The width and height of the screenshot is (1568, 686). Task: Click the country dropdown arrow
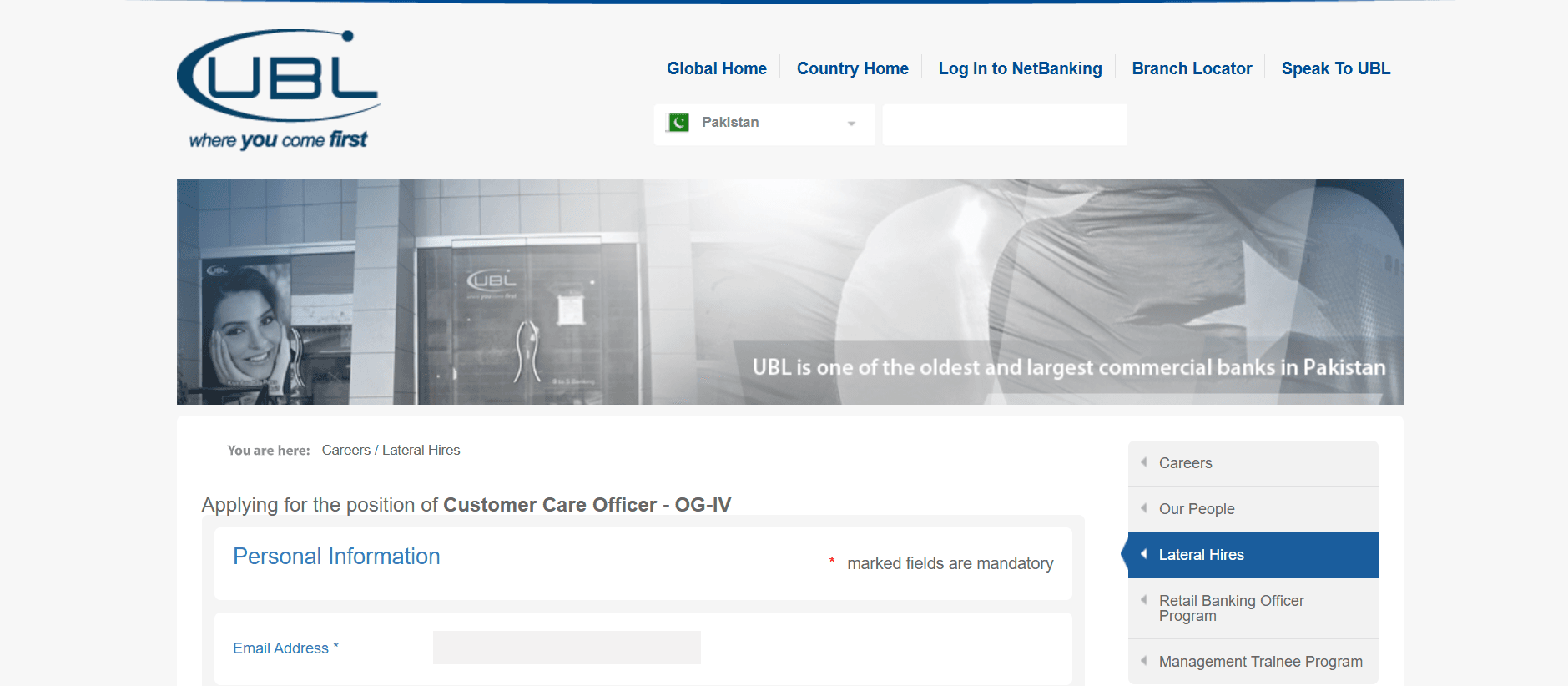[x=851, y=124]
